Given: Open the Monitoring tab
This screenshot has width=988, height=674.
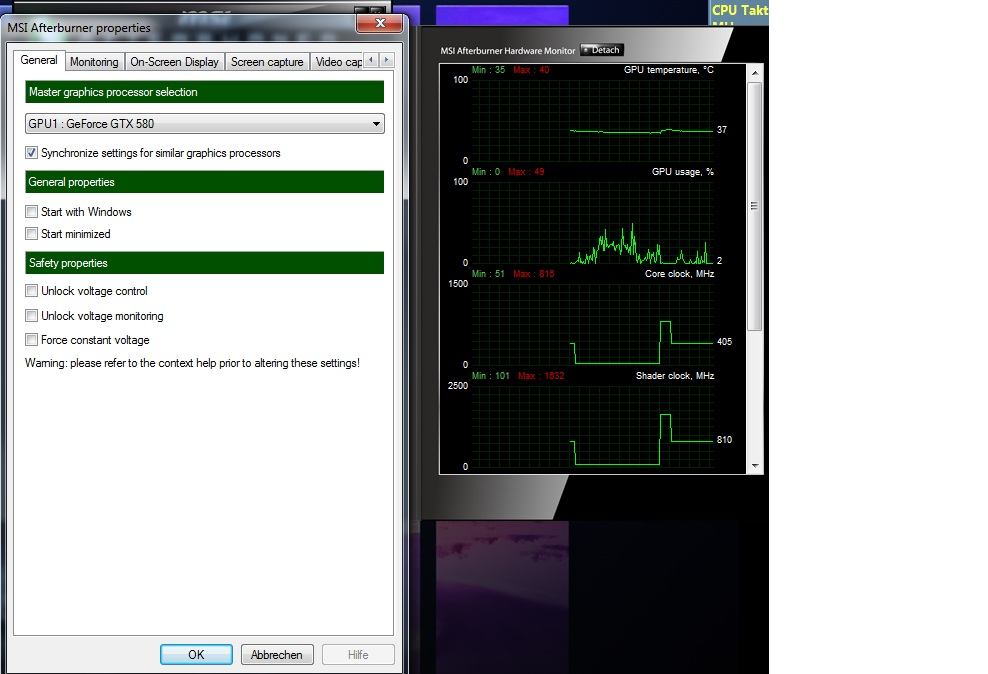Looking at the screenshot, I should [x=94, y=62].
